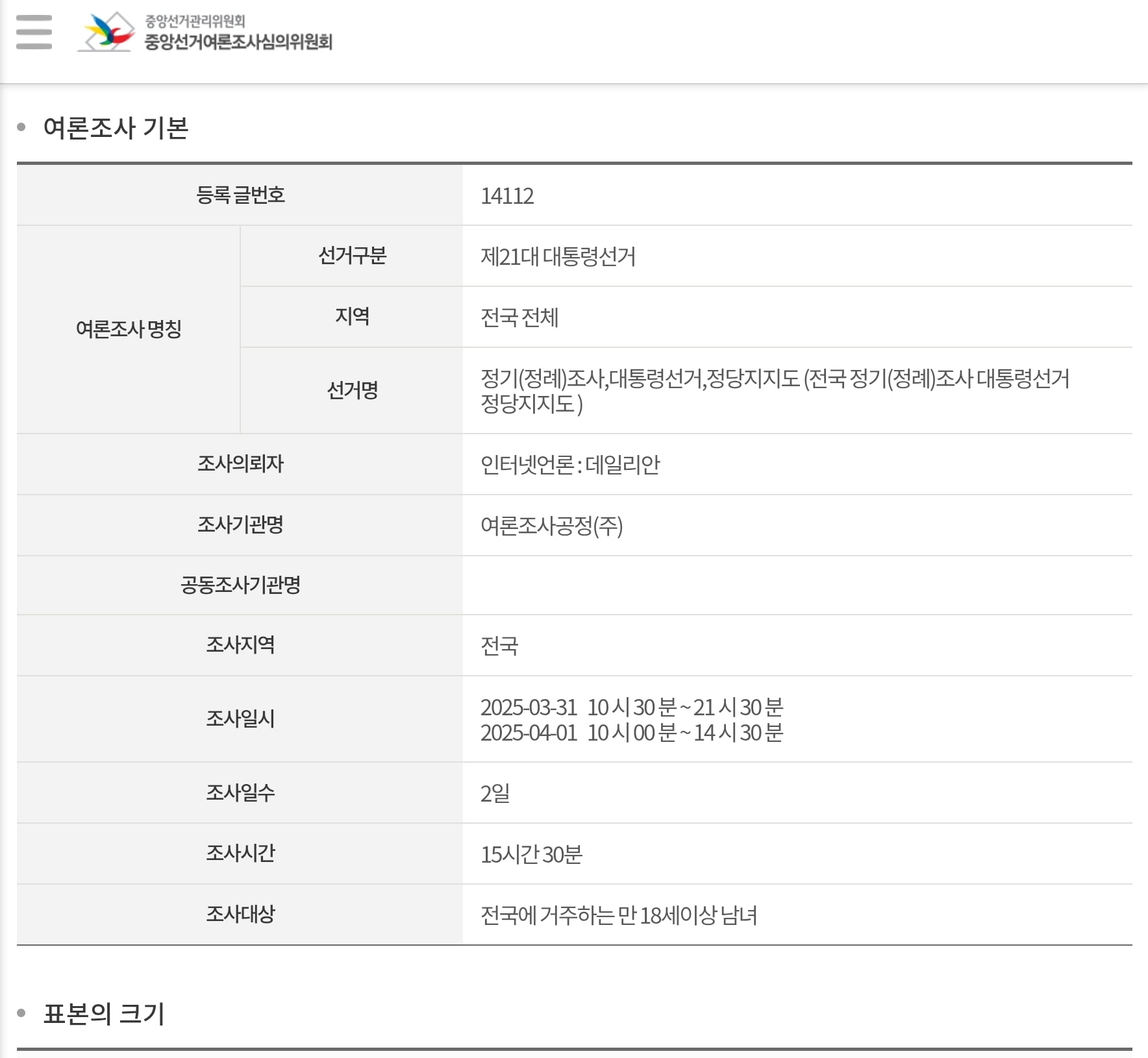Click the 지역 label cell
The width and height of the screenshot is (1148, 1058).
352,317
